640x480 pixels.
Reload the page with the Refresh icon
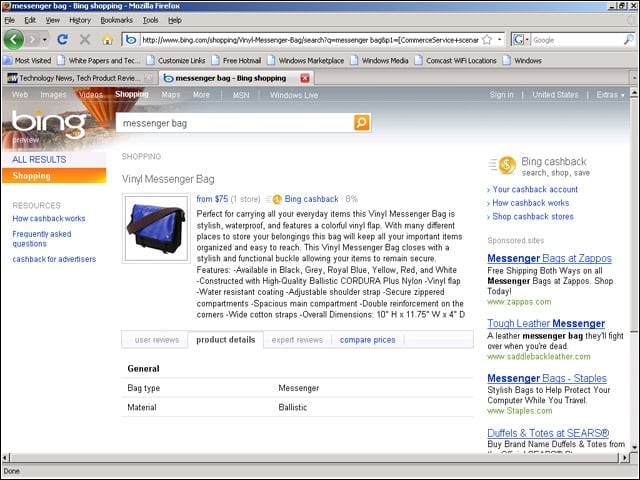62,40
